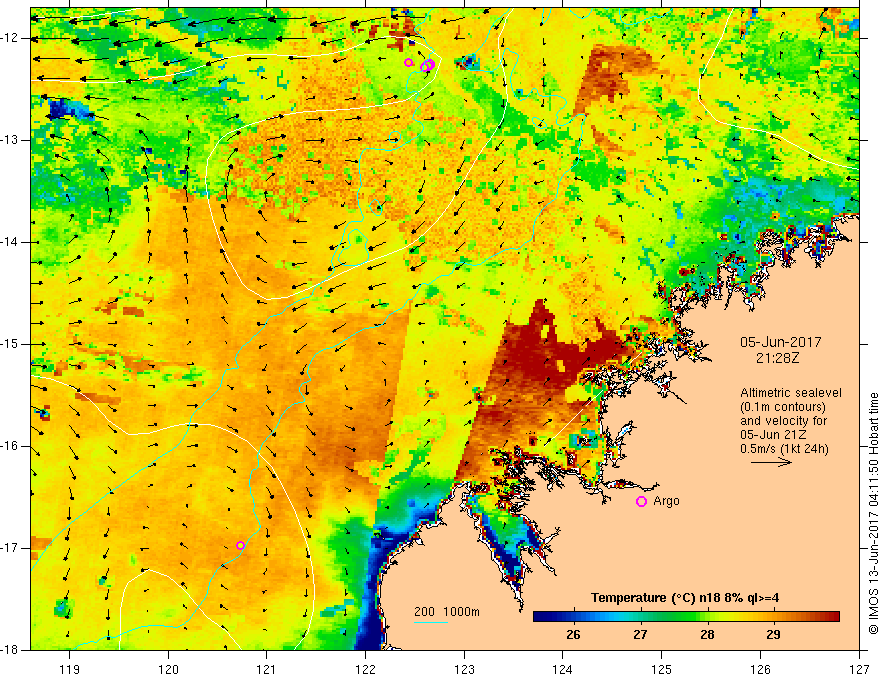Click the isolated Argo float marker near 12.2°S 122.4°E

[x=409, y=62]
